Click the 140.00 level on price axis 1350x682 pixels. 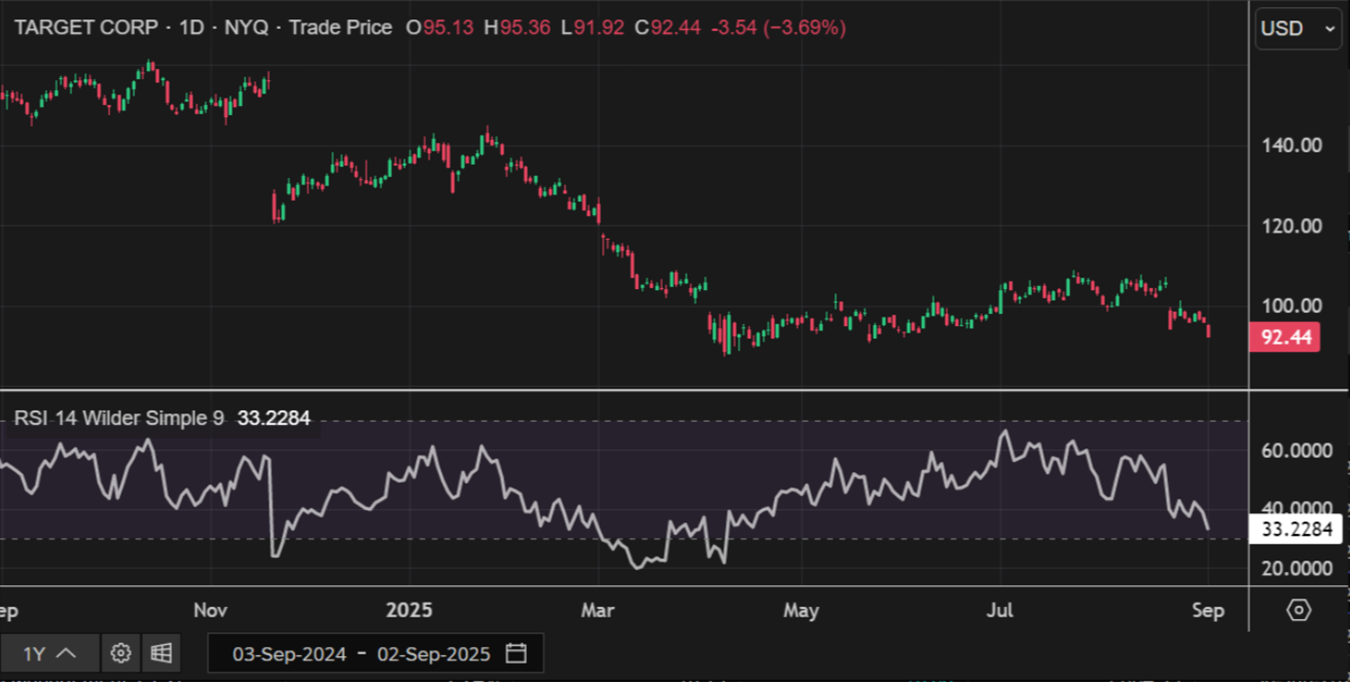click(x=1291, y=146)
